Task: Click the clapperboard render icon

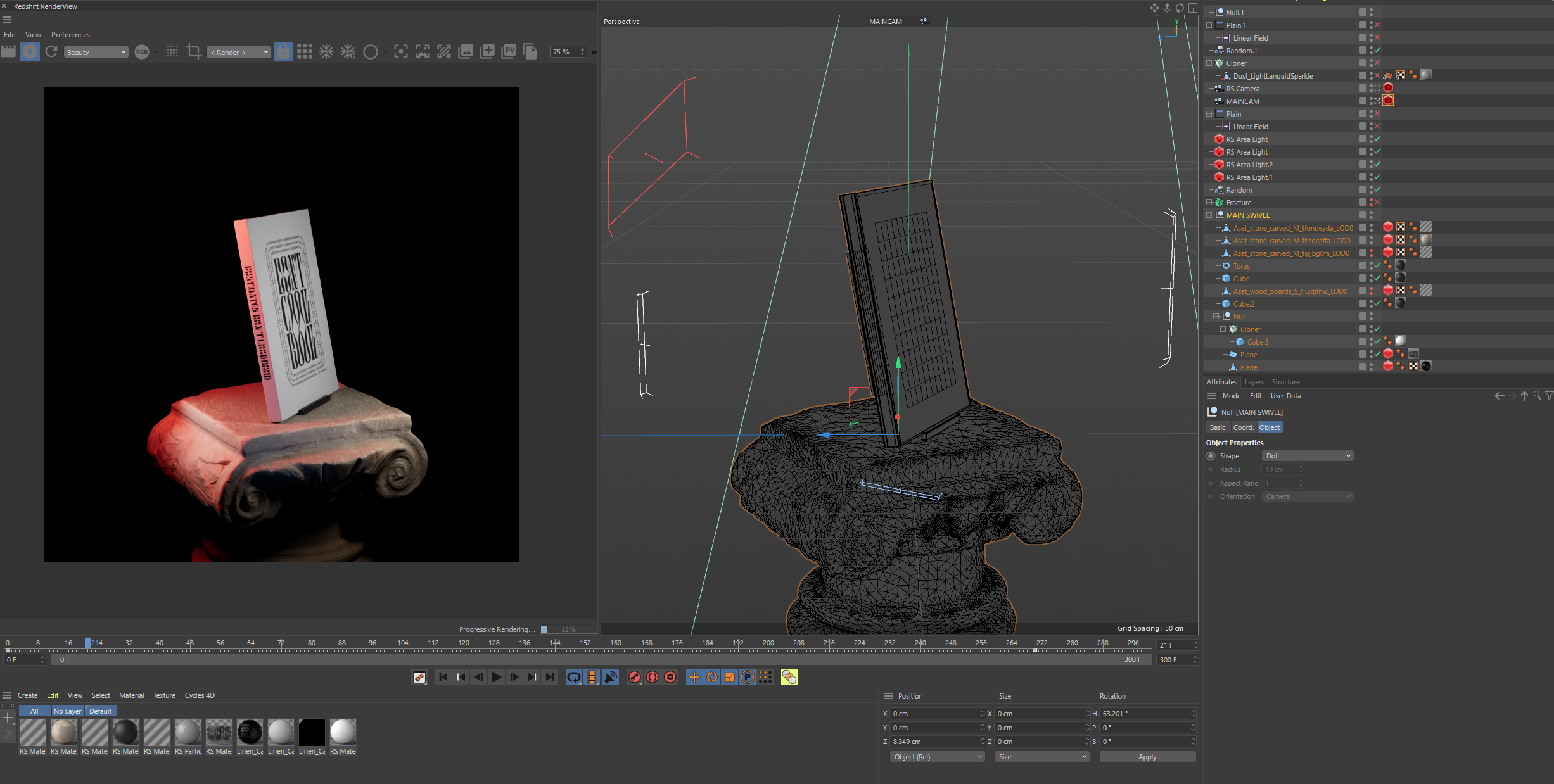Action: pos(8,52)
